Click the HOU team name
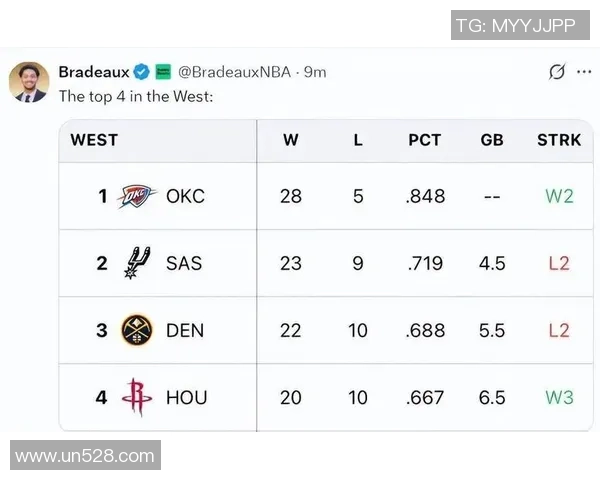Viewport: 600px width, 480px height. (186, 397)
